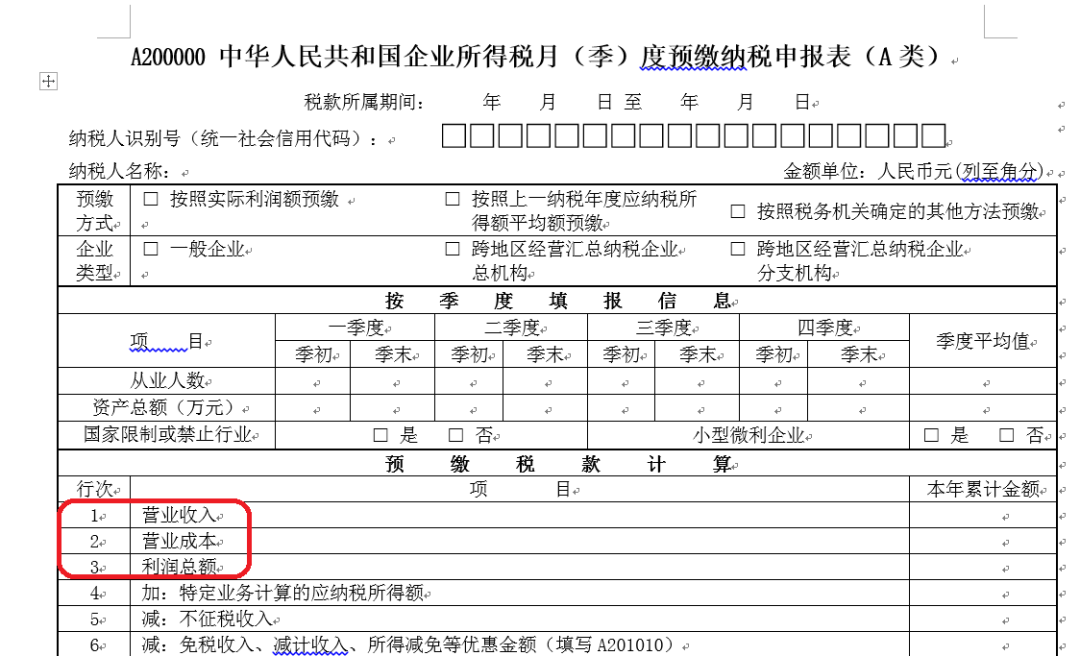Click the 一季度 column header

pyautogui.click(x=355, y=328)
